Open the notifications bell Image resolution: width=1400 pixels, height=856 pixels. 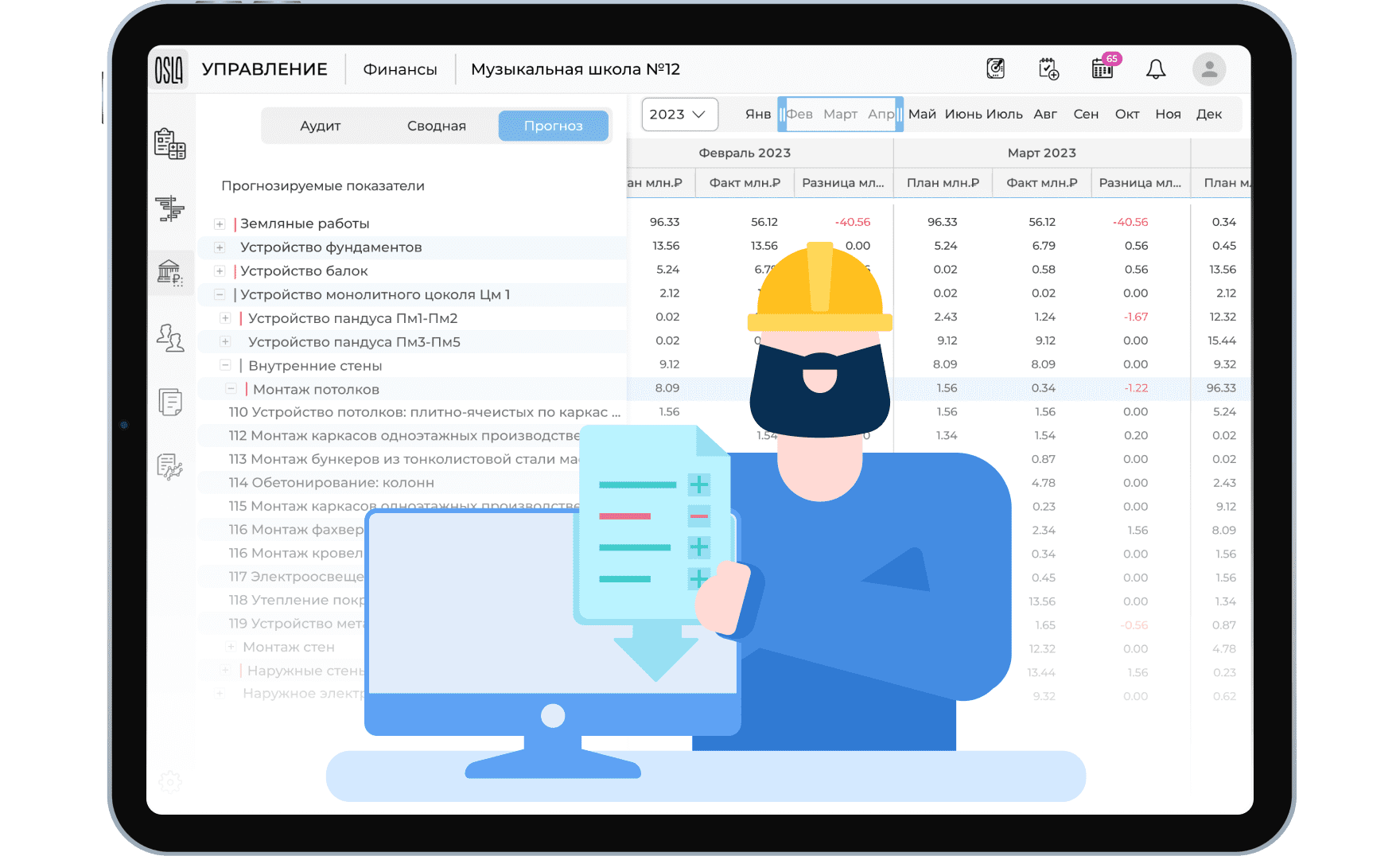(x=1155, y=69)
